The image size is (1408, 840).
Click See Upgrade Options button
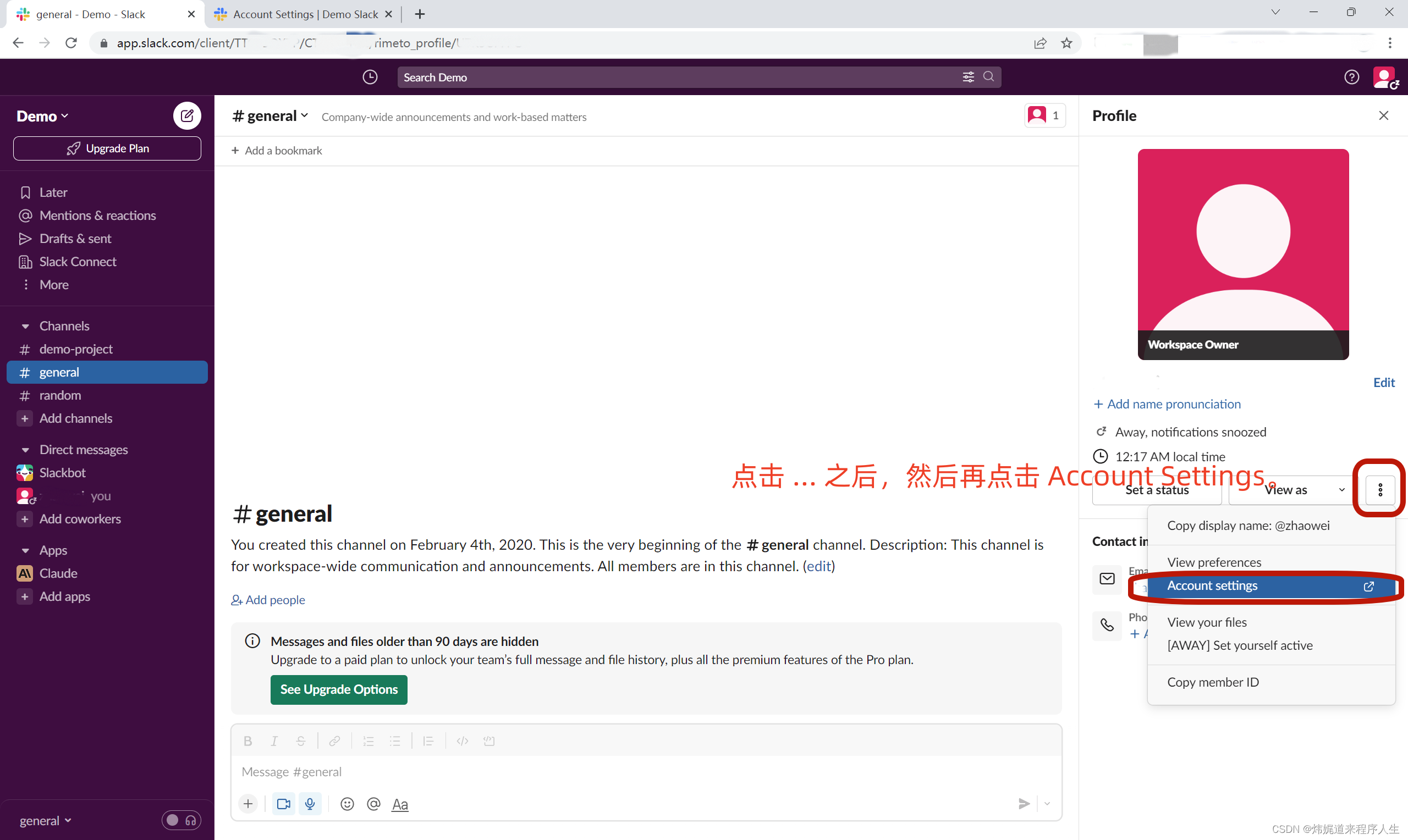(339, 689)
